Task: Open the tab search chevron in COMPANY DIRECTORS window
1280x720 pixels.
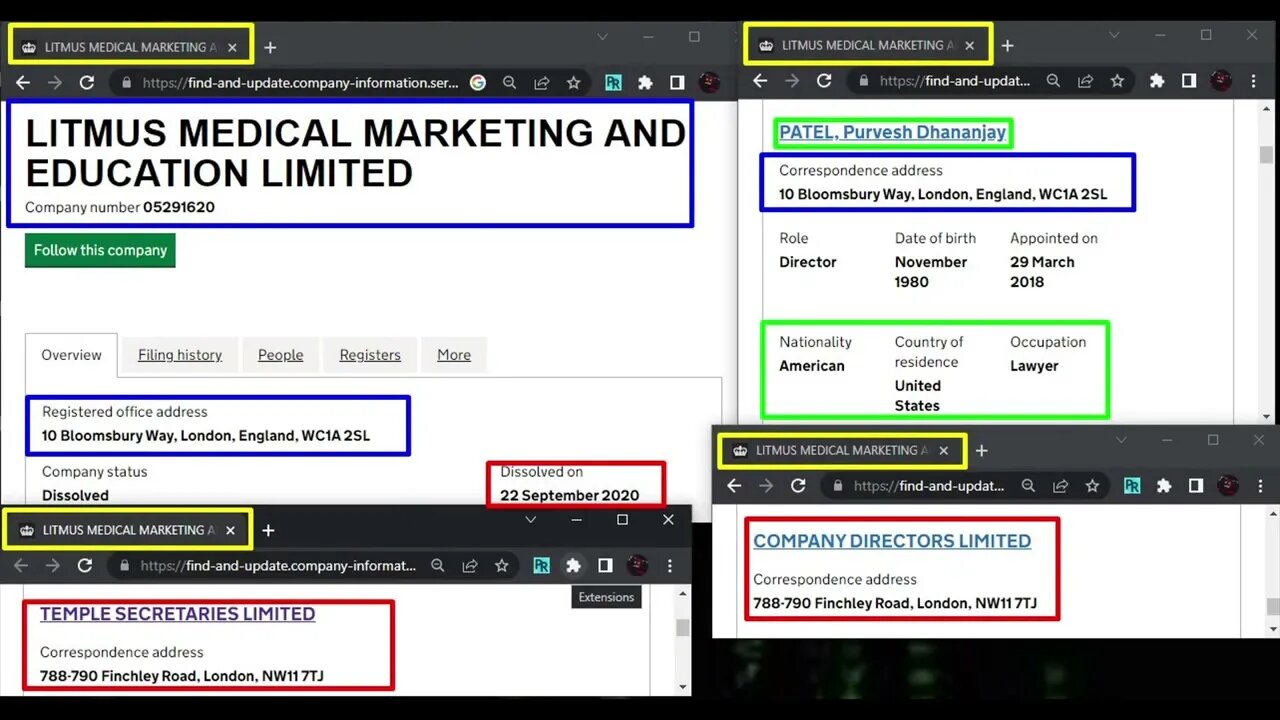Action: click(1121, 440)
